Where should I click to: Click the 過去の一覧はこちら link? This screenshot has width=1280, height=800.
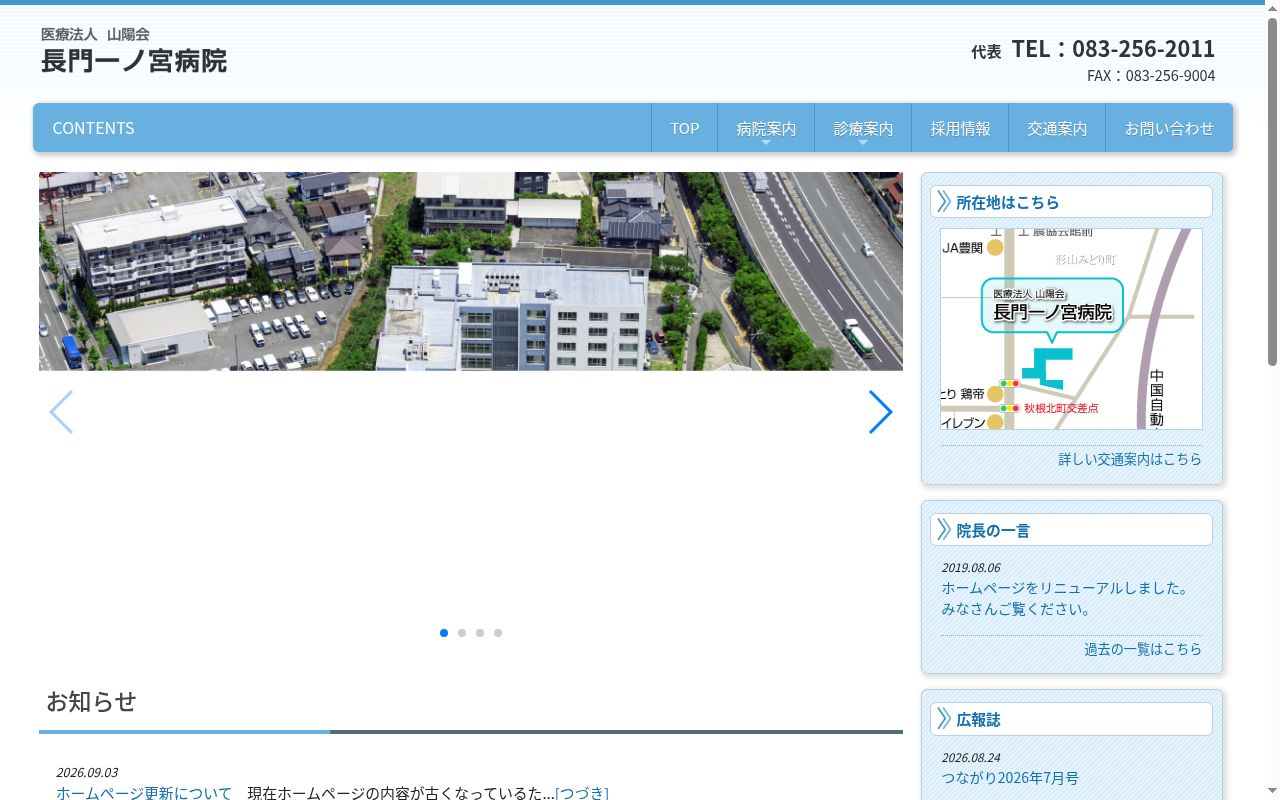pyautogui.click(x=1143, y=649)
